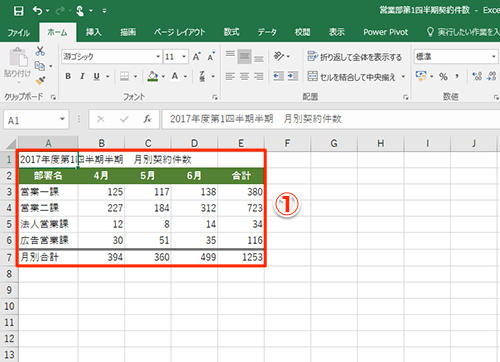The image size is (500, 362).
Task: Apply accounting number format icon
Action: (x=421, y=76)
